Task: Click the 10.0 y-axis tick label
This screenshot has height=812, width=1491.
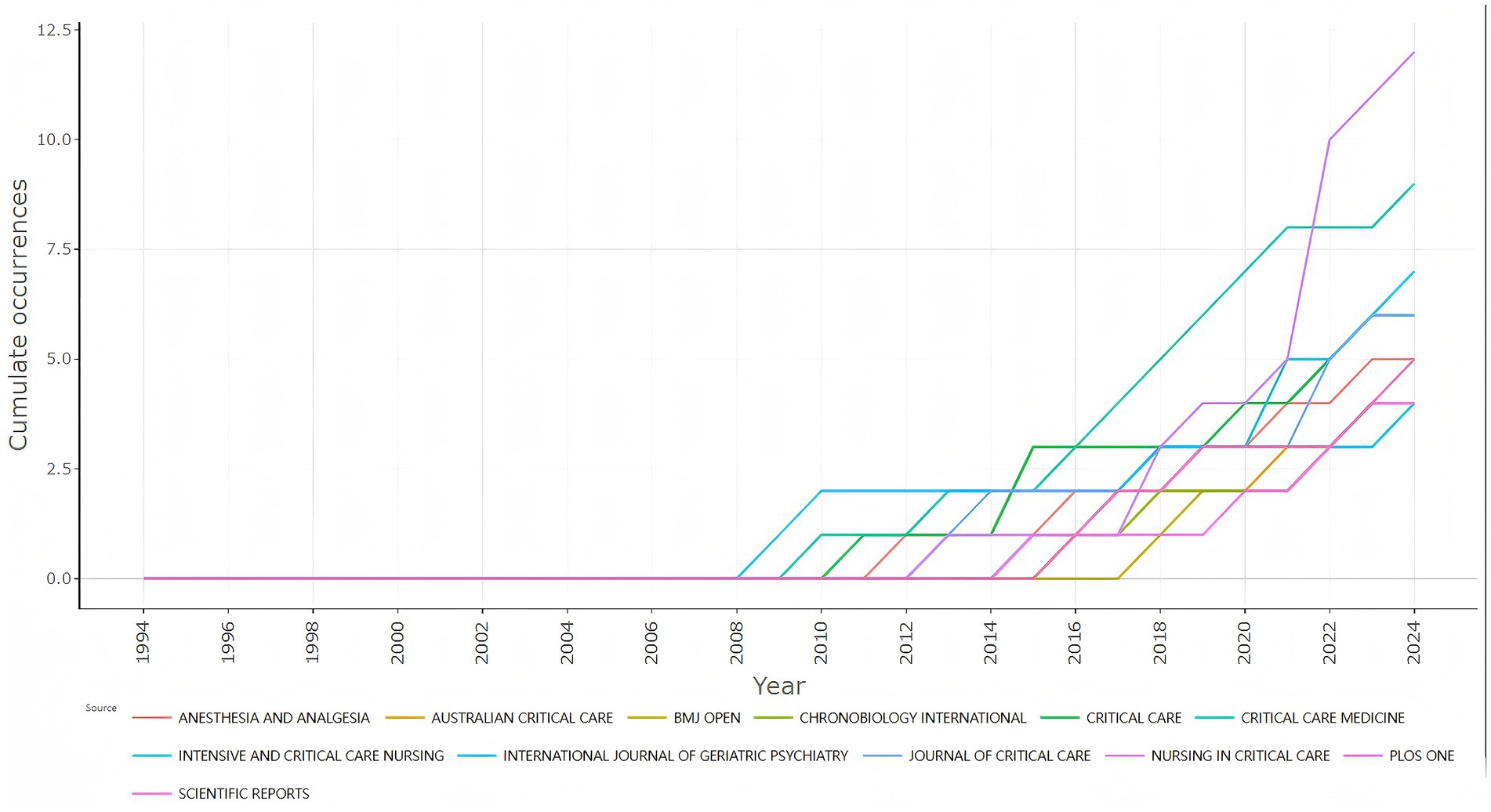Action: click(x=54, y=140)
